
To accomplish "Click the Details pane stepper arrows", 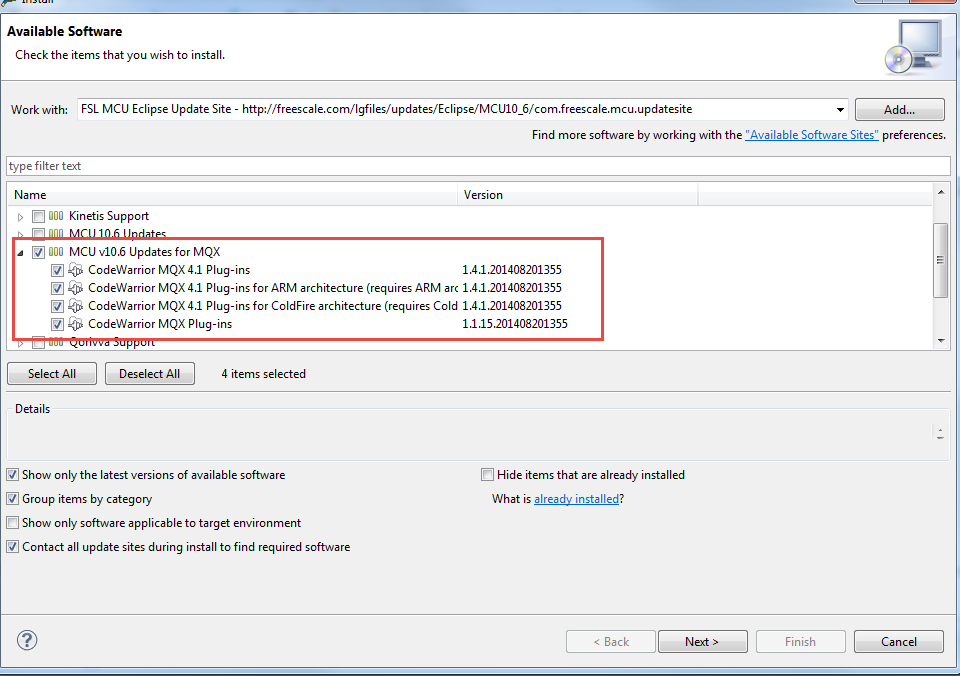I will [x=940, y=434].
